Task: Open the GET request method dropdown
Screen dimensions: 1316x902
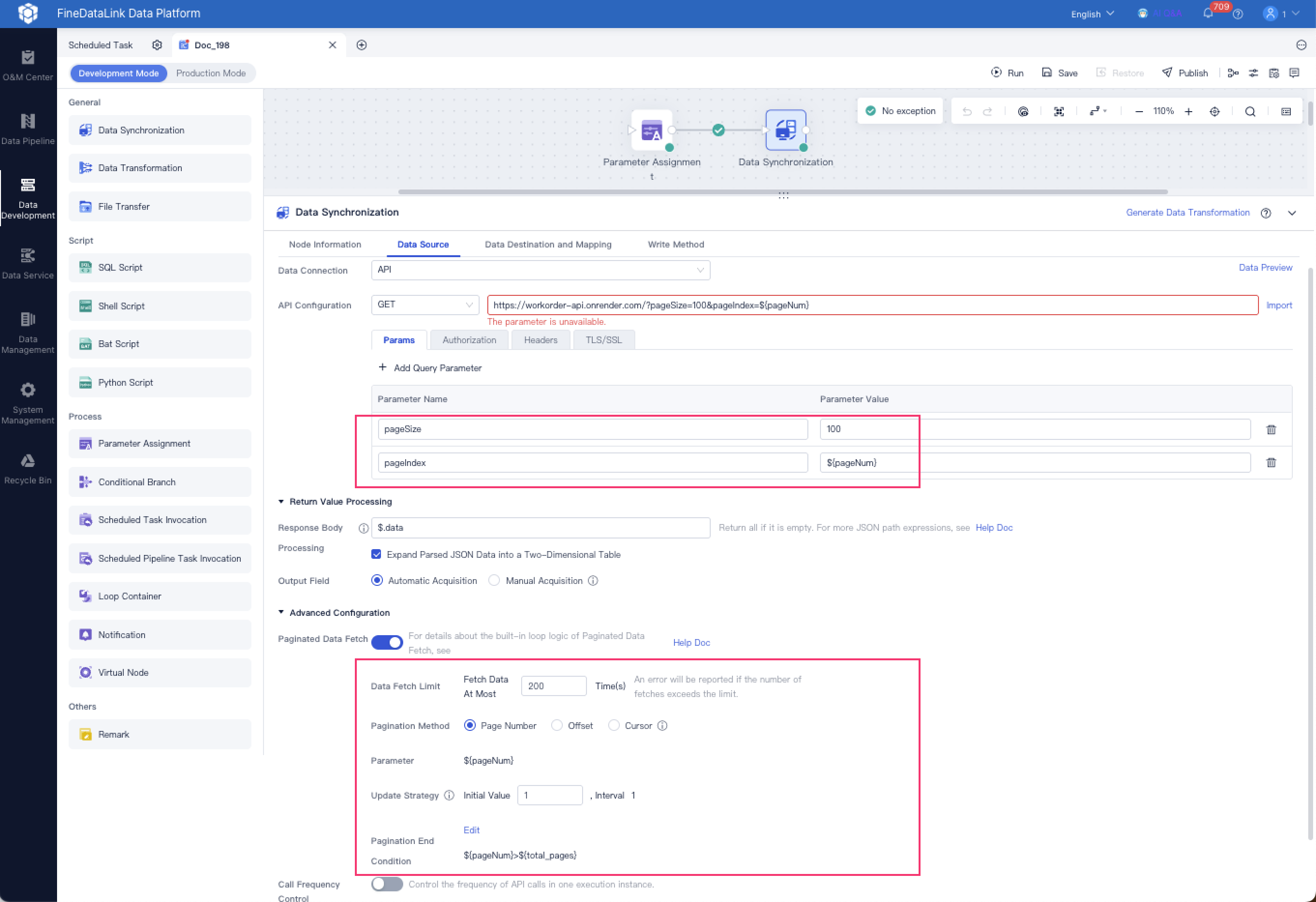Action: (425, 305)
